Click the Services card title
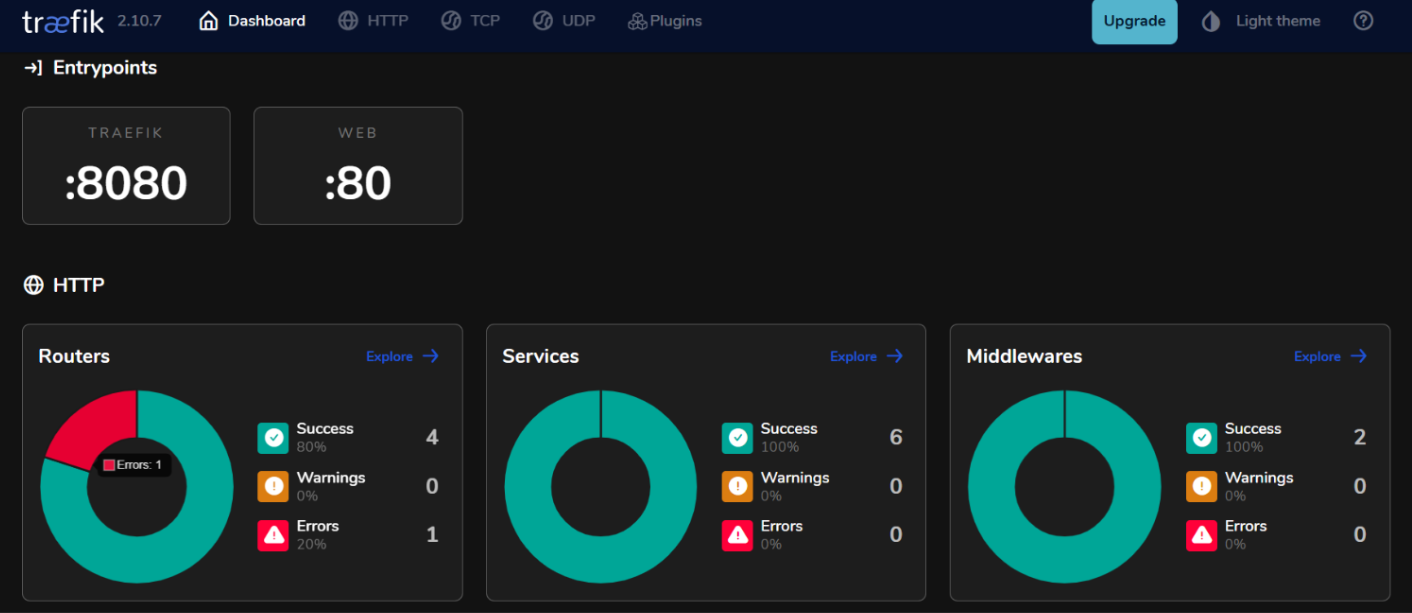The image size is (1412, 613). (x=541, y=357)
